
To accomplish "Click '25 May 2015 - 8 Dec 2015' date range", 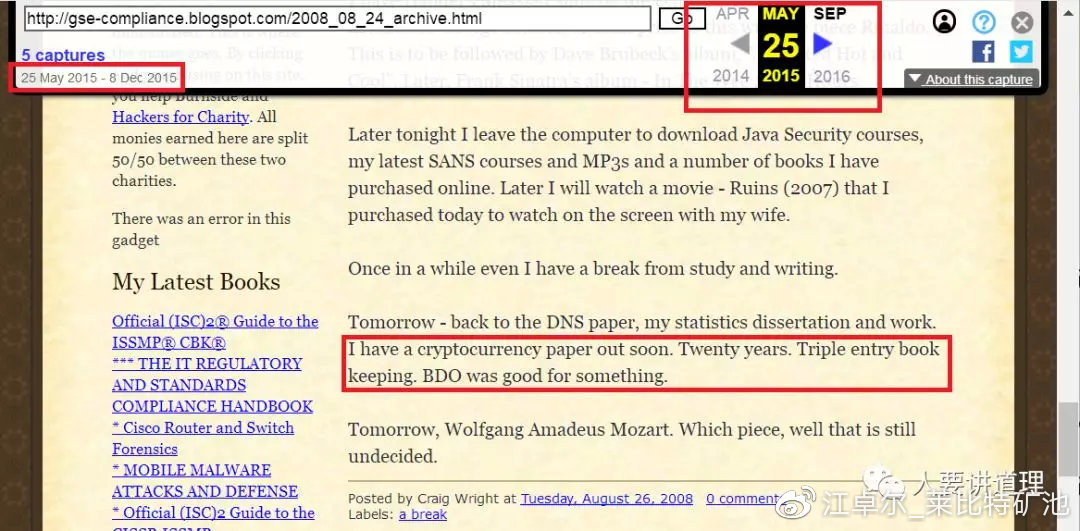I will point(98,78).
